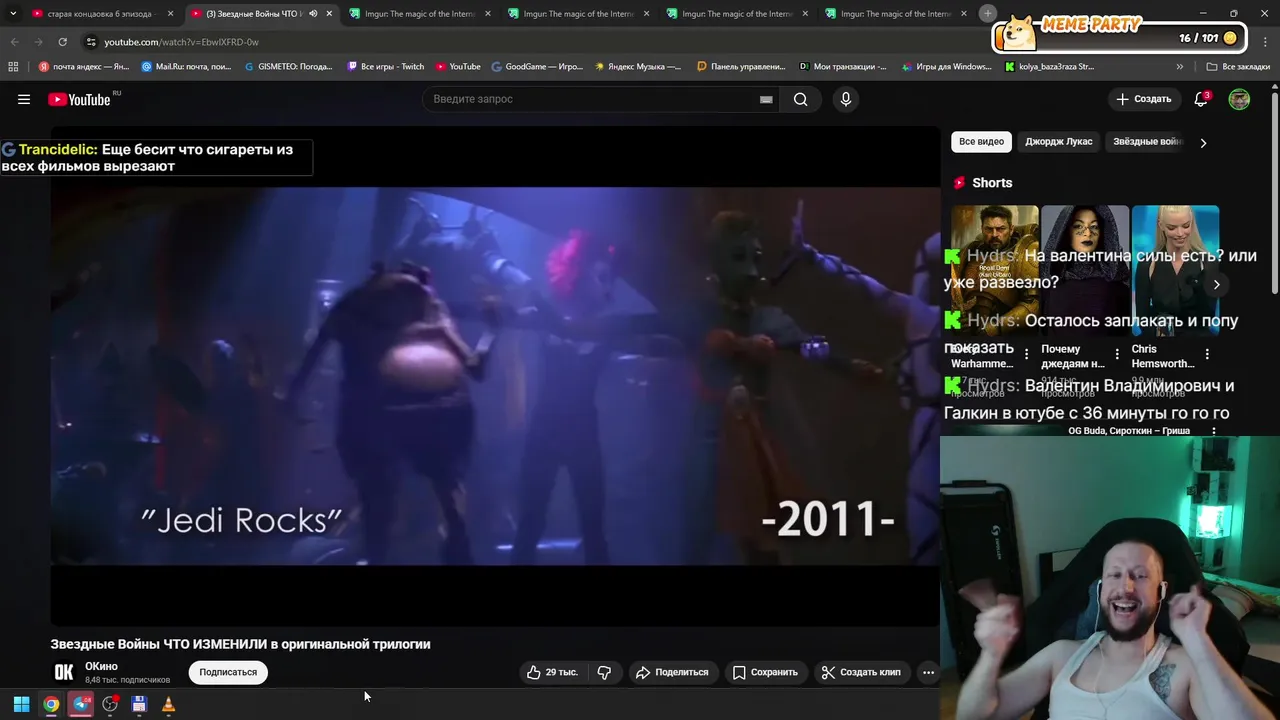Click the Создать create button
The image size is (1280, 720).
coord(1144,99)
